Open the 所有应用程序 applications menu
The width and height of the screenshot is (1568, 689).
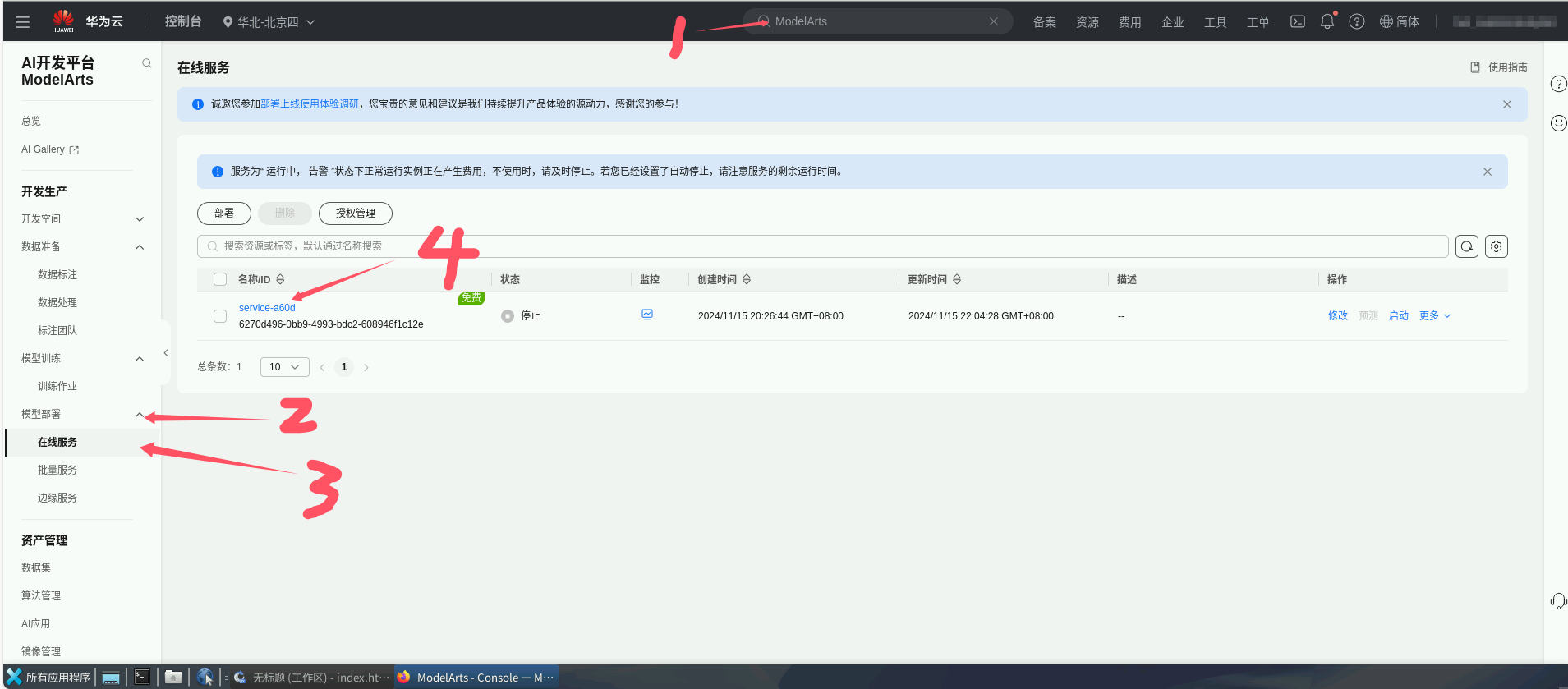tap(48, 678)
